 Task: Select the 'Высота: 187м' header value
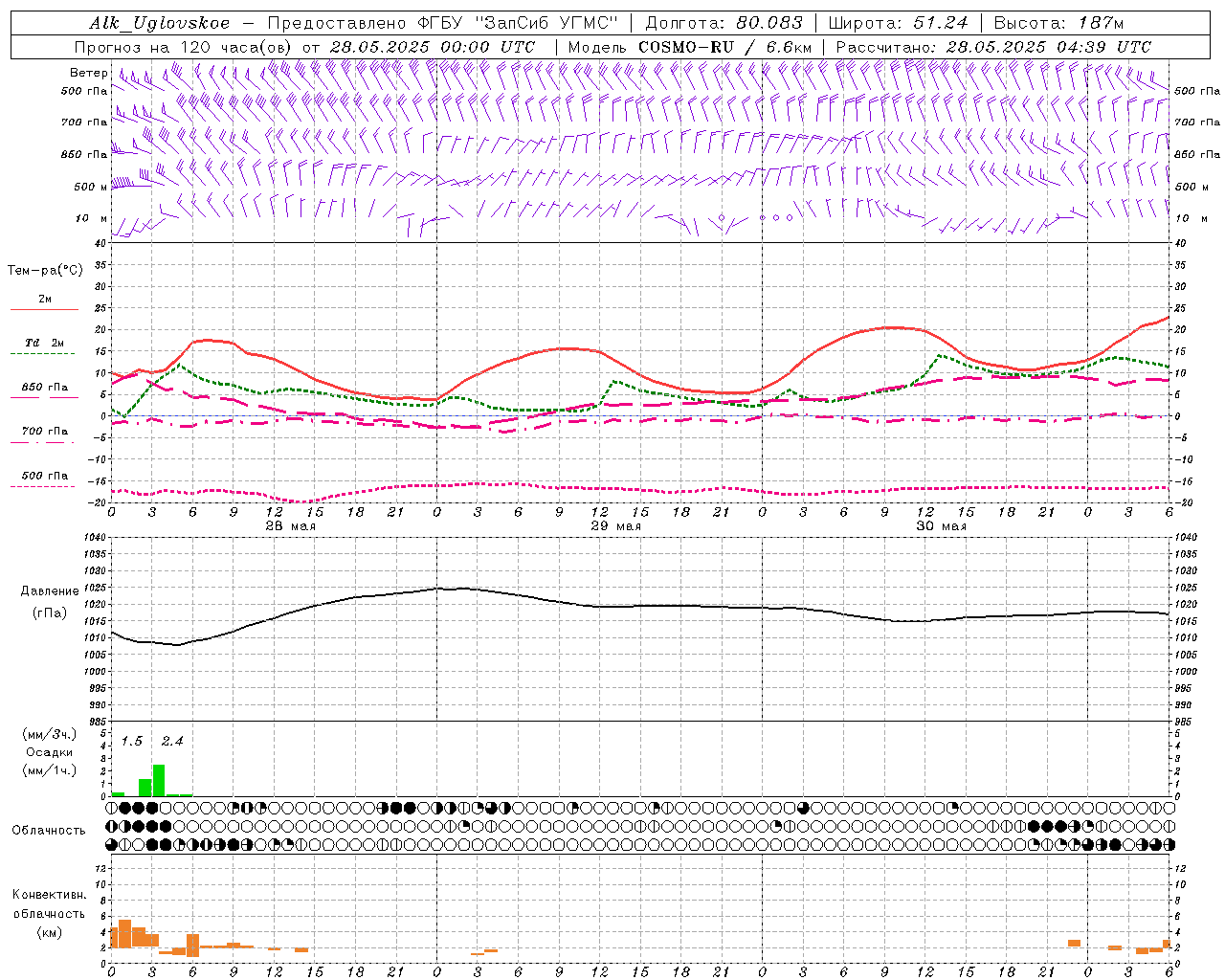pos(1058,23)
